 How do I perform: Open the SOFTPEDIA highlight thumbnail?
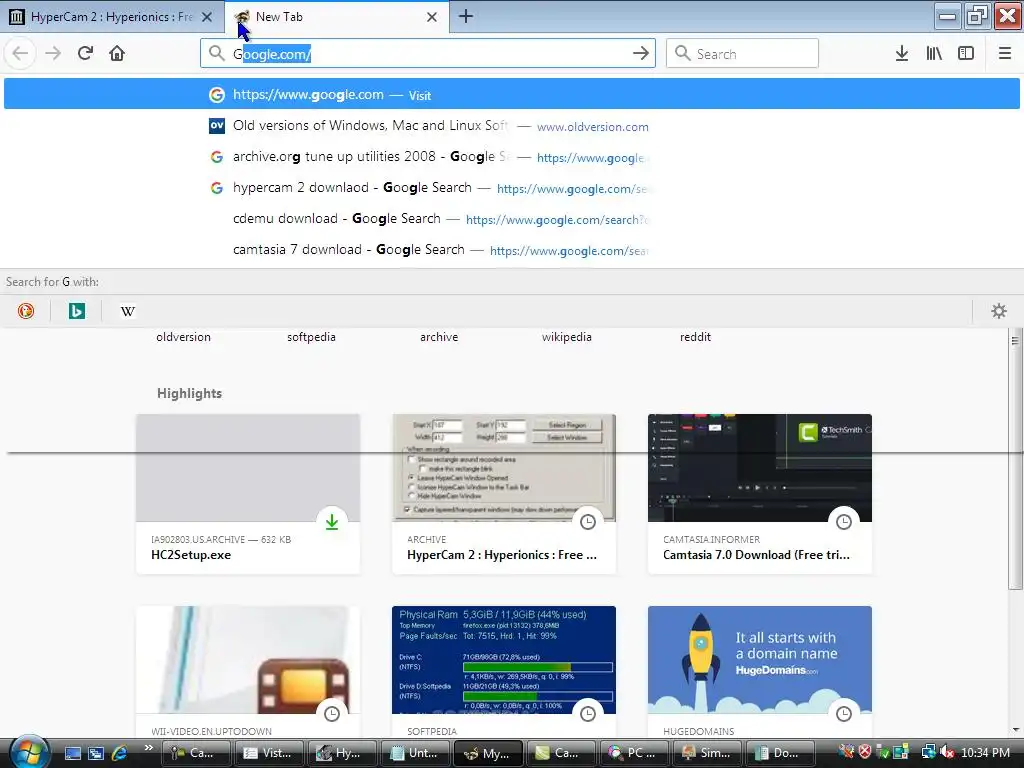point(504,660)
